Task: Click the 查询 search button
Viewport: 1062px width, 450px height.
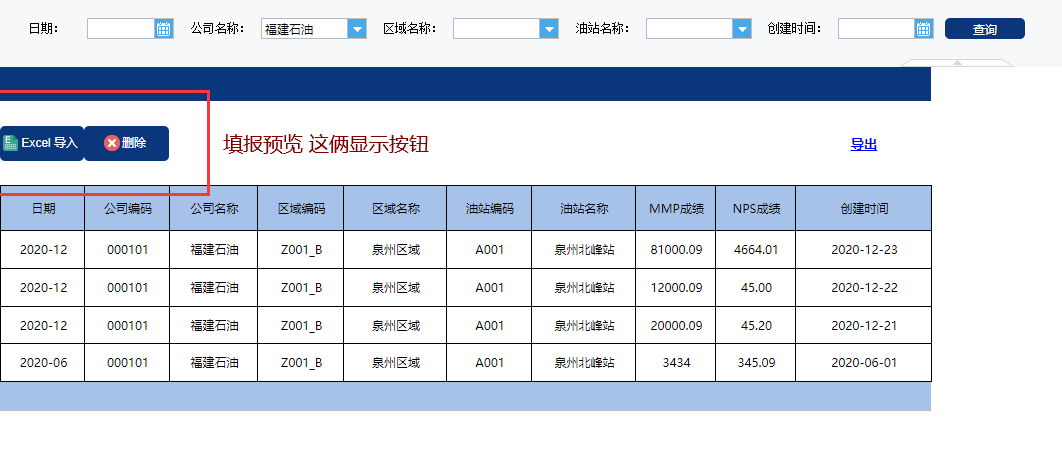Action: coord(985,29)
